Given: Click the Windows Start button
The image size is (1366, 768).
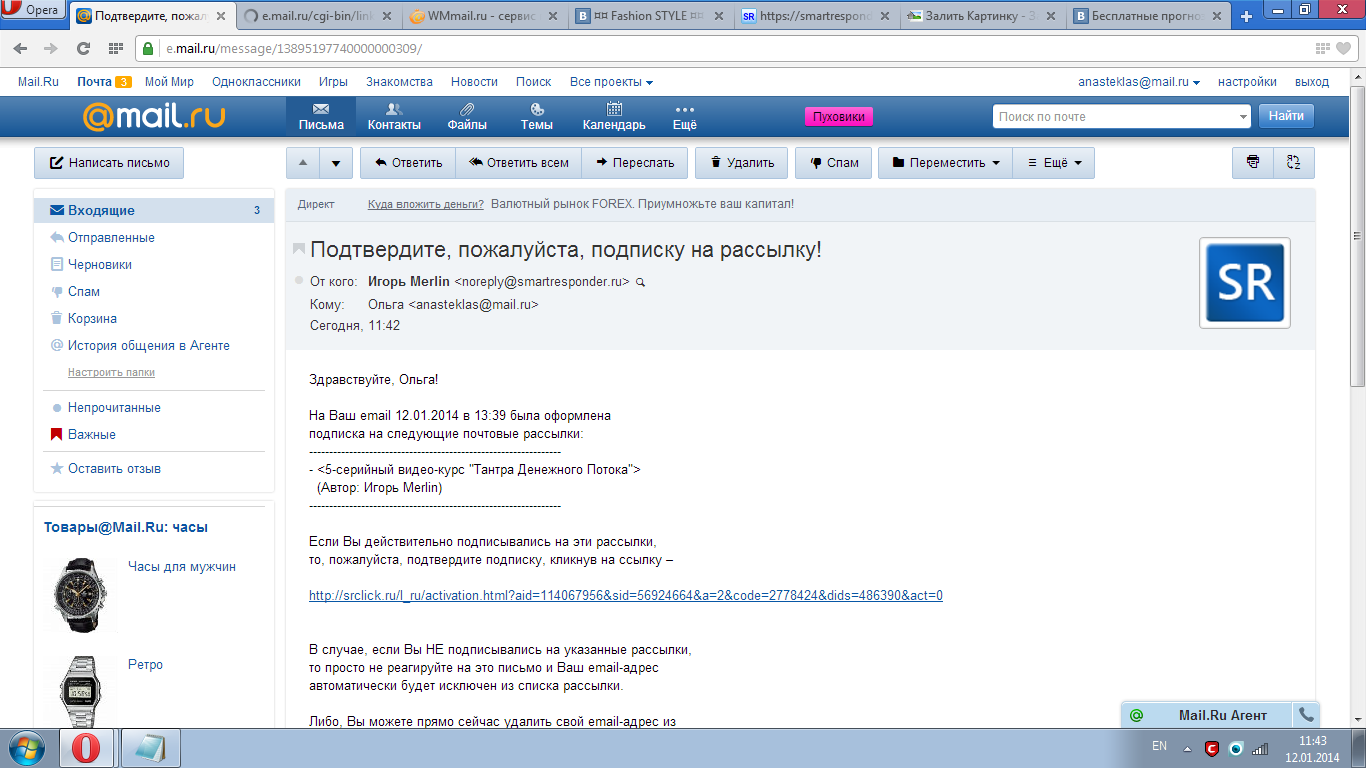Looking at the screenshot, I should [x=25, y=748].
